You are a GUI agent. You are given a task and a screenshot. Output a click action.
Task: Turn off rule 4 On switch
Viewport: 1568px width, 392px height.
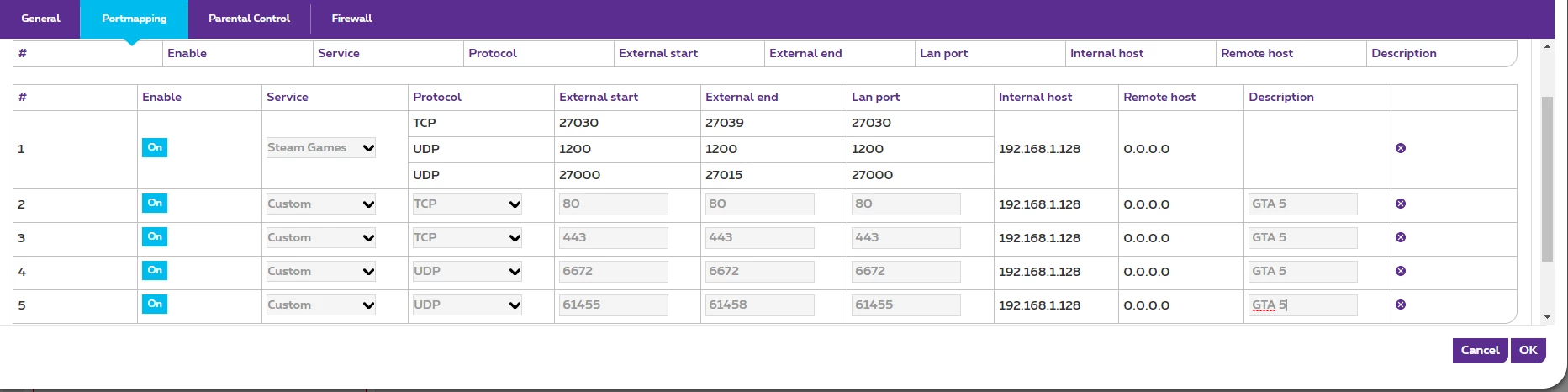click(x=155, y=271)
